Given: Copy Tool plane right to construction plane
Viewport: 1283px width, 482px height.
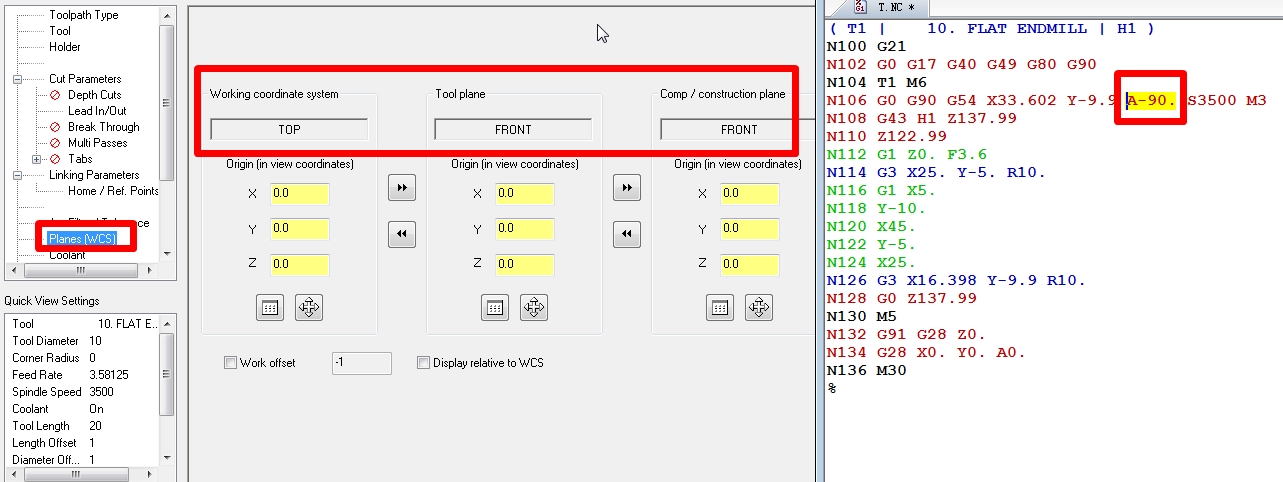Looking at the screenshot, I should (626, 187).
